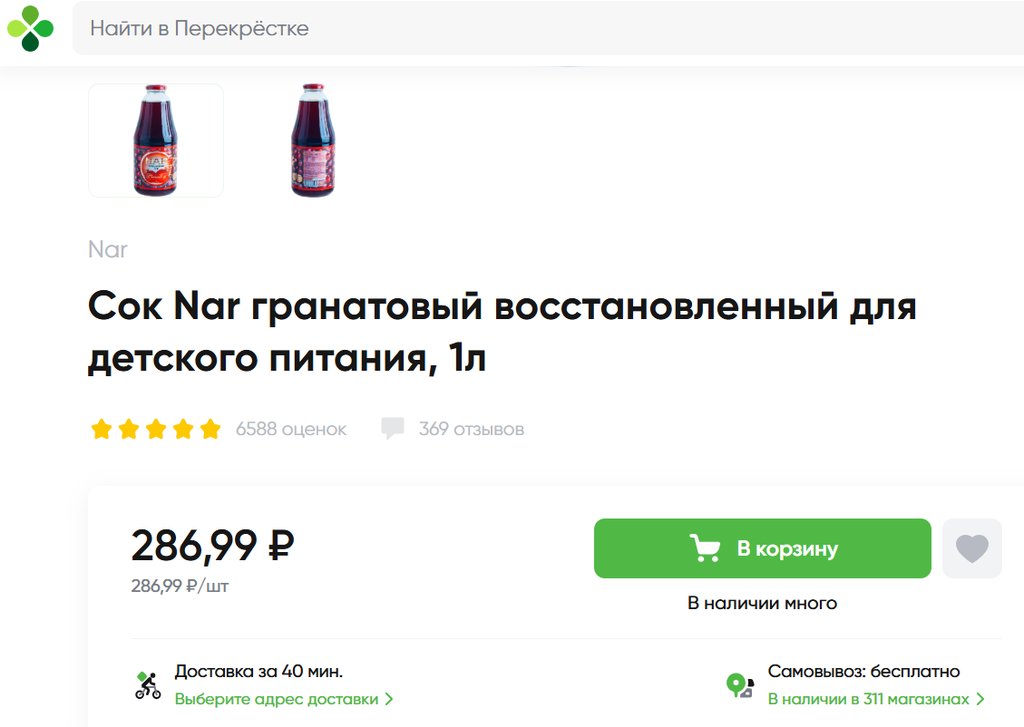
Task: Expand chevron next to delivery address
Action: 389,699
